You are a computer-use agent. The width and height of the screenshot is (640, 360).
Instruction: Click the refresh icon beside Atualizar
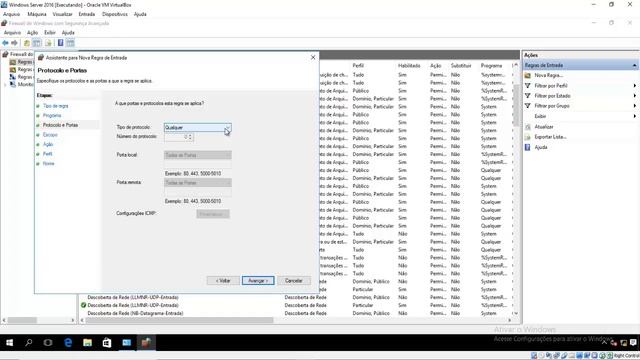point(528,127)
